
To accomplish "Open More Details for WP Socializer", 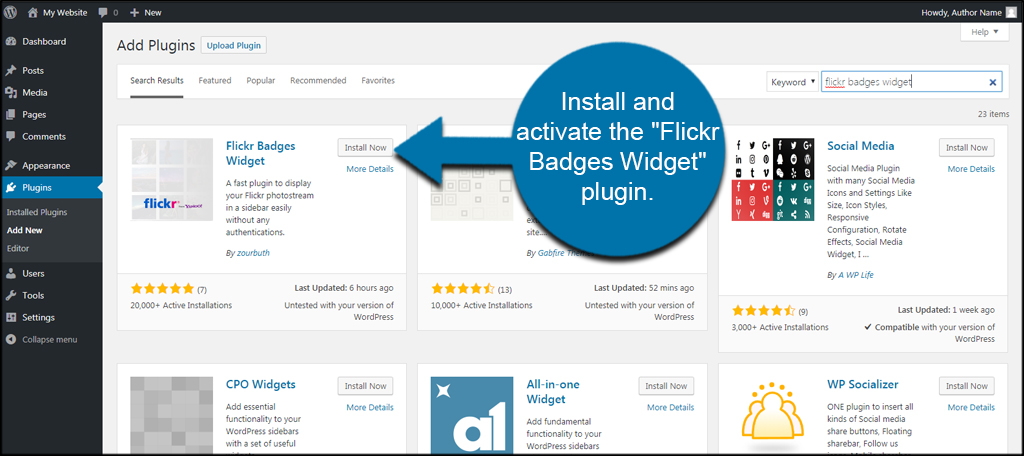I will tap(971, 408).
